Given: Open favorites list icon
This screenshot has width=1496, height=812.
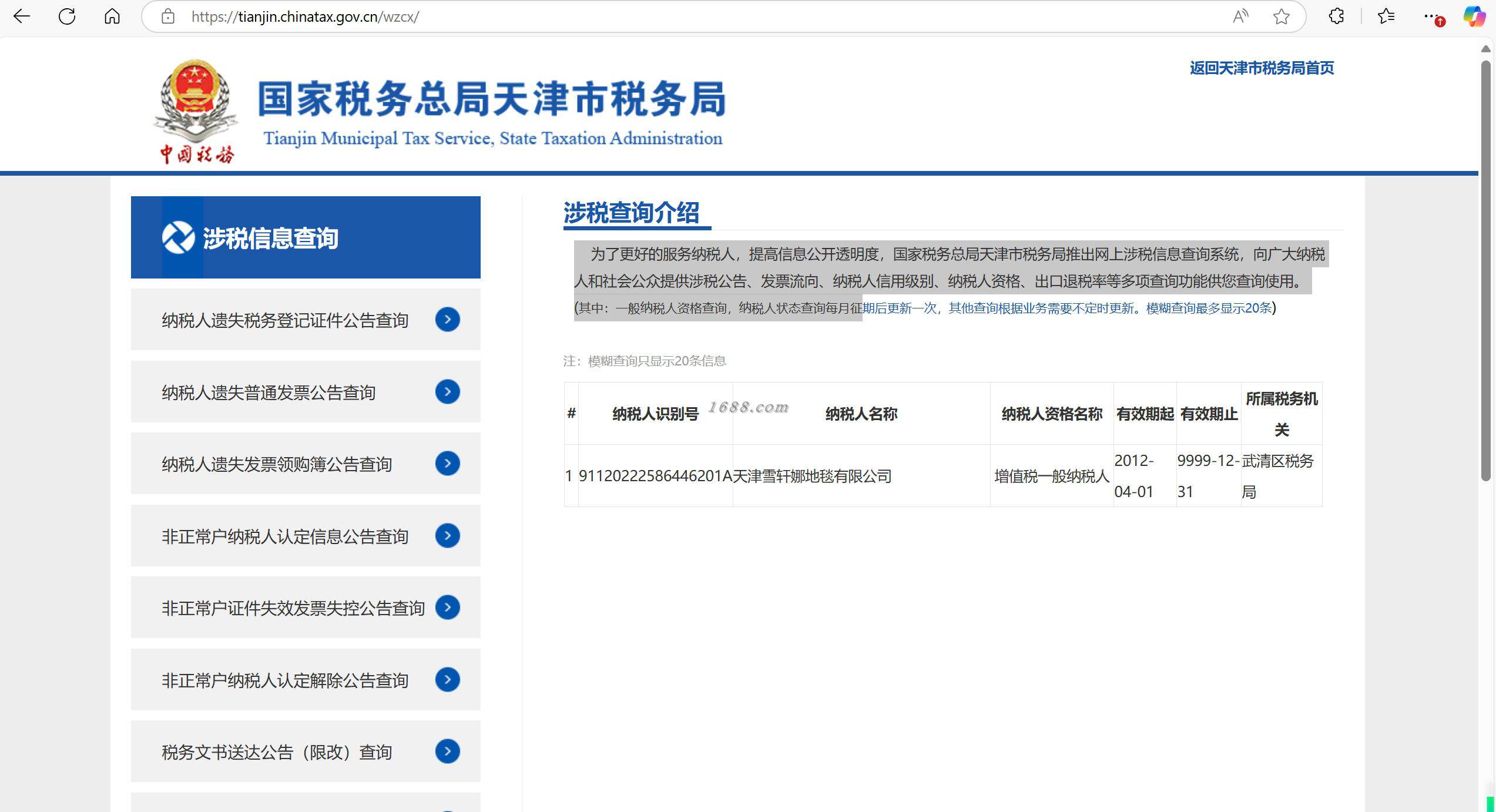Looking at the screenshot, I should point(1386,16).
